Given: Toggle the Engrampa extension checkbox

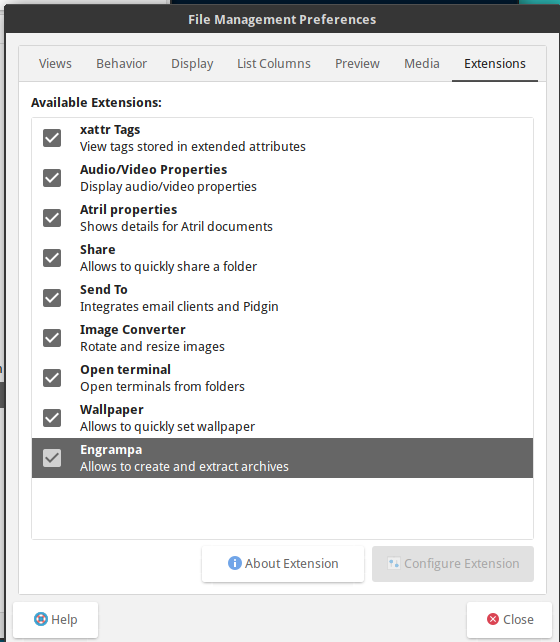Looking at the screenshot, I should 52,458.
